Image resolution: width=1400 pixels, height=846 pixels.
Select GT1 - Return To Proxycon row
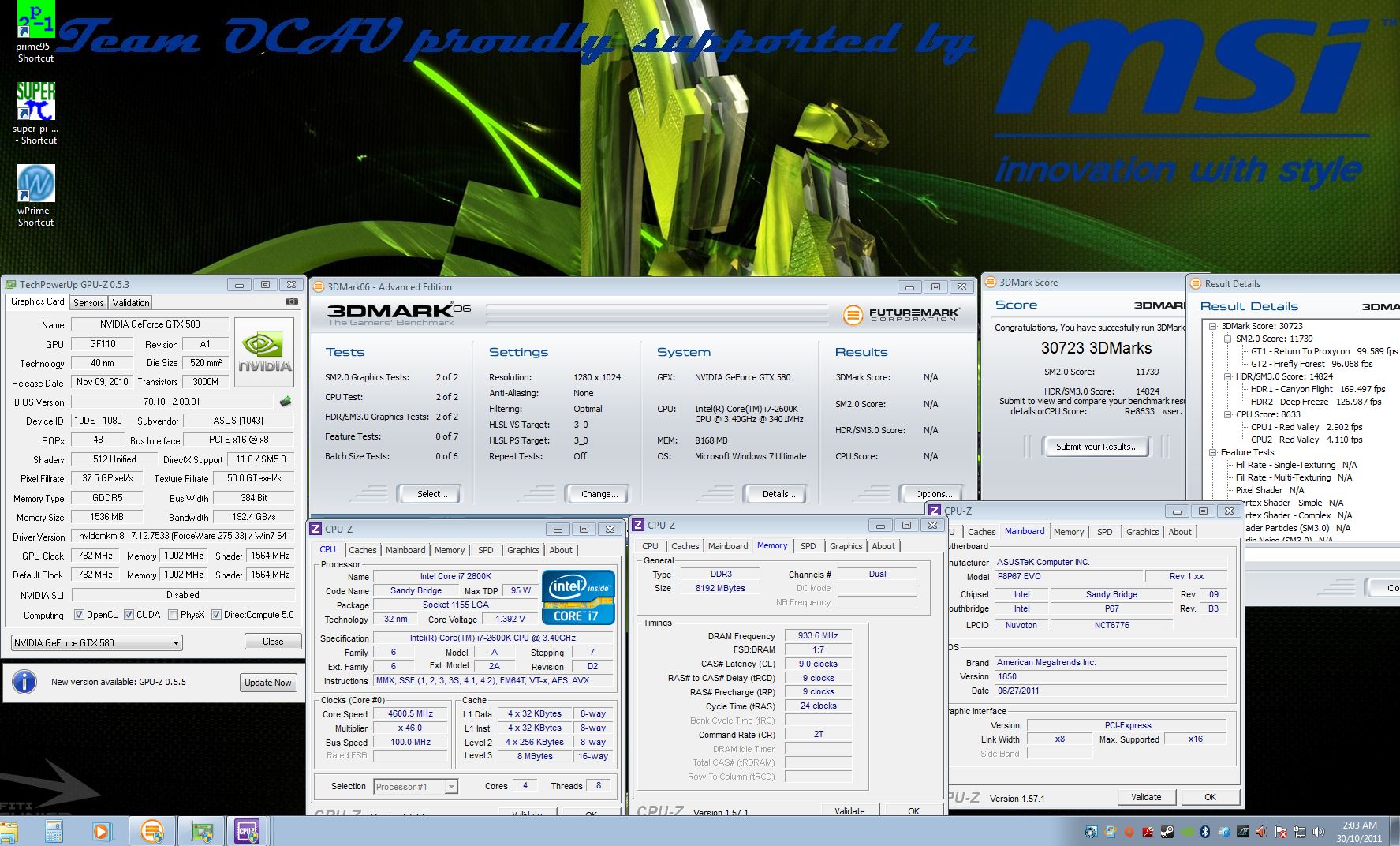click(1323, 351)
